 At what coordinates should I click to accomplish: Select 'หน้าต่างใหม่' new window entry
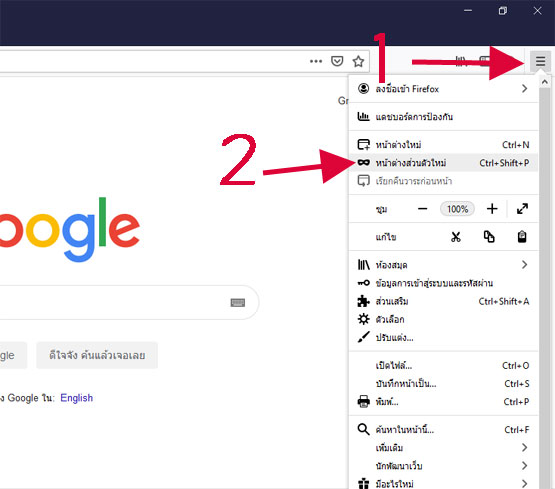click(x=443, y=145)
